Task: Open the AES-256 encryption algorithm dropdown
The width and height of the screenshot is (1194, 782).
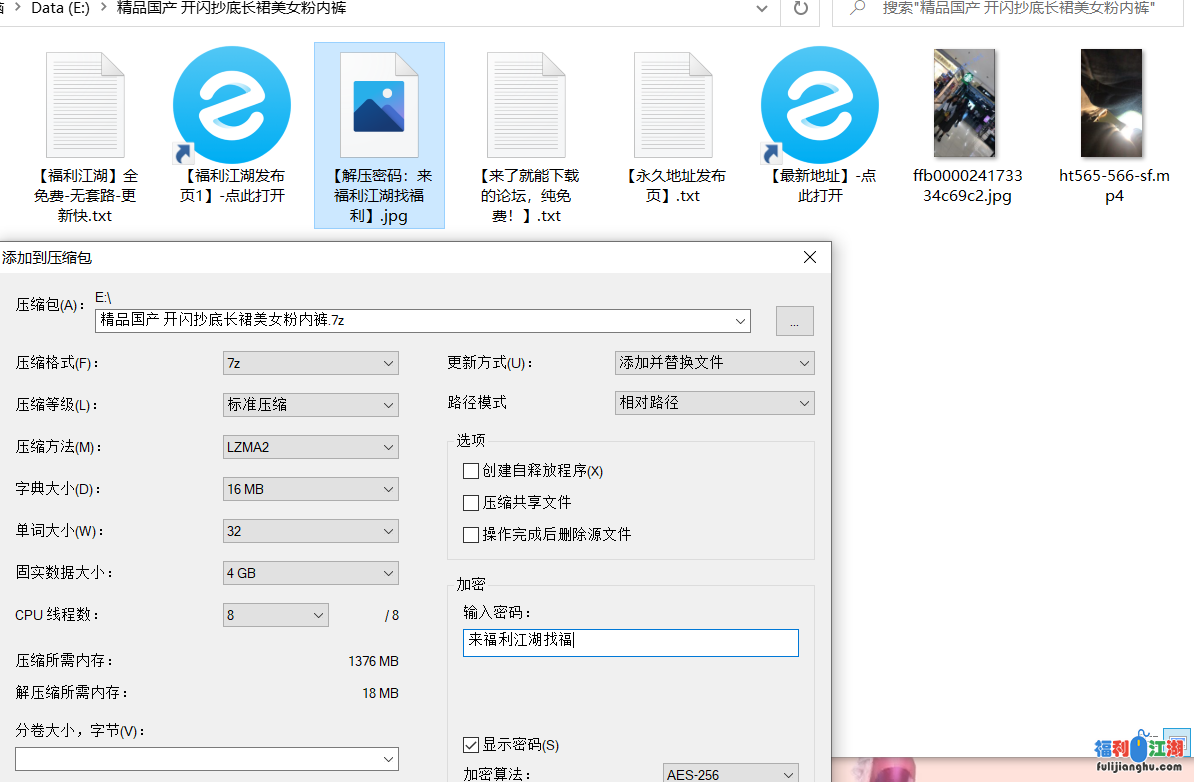Action: click(730, 774)
